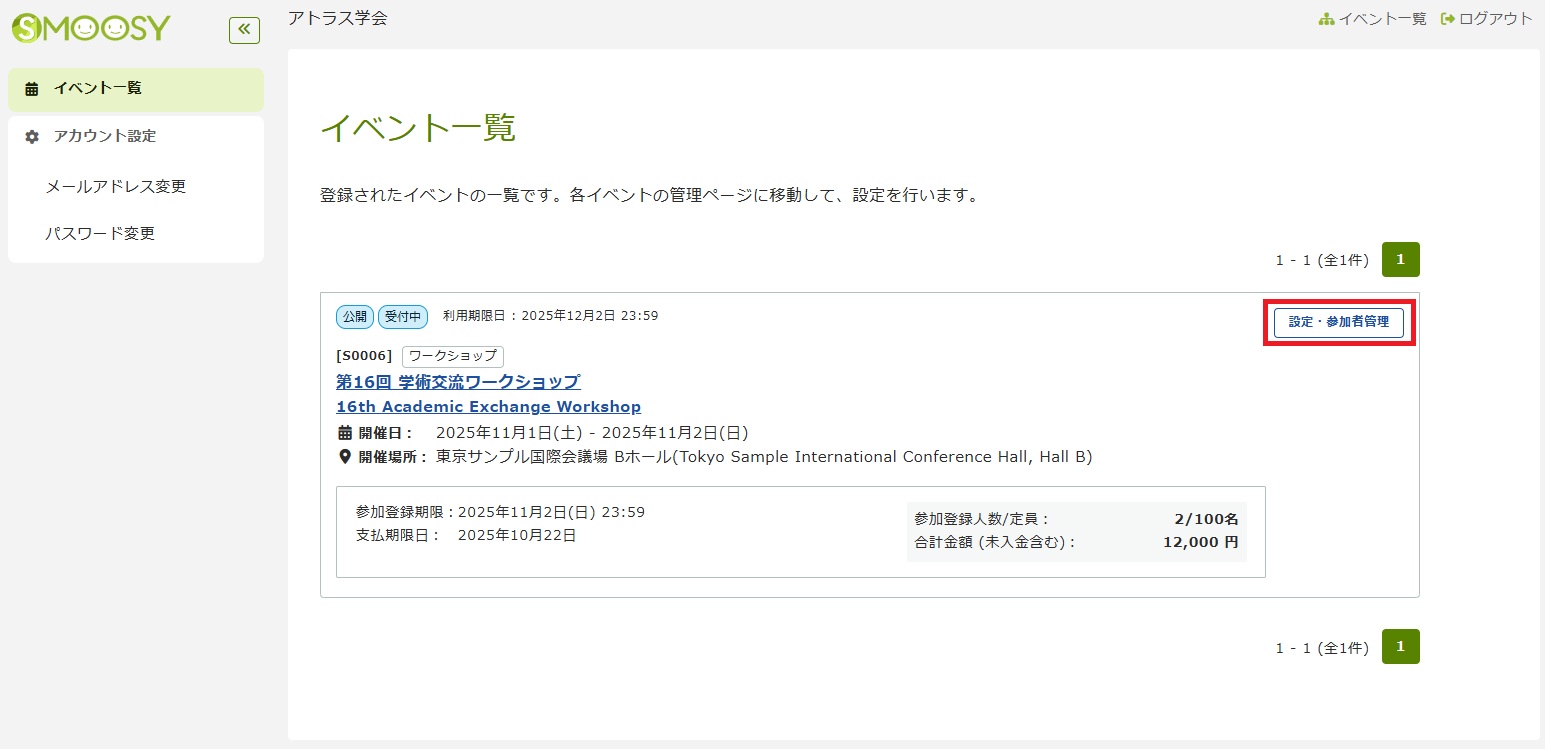Select メールアドレス変更 in the sidebar
The image size is (1545, 749).
point(116,186)
